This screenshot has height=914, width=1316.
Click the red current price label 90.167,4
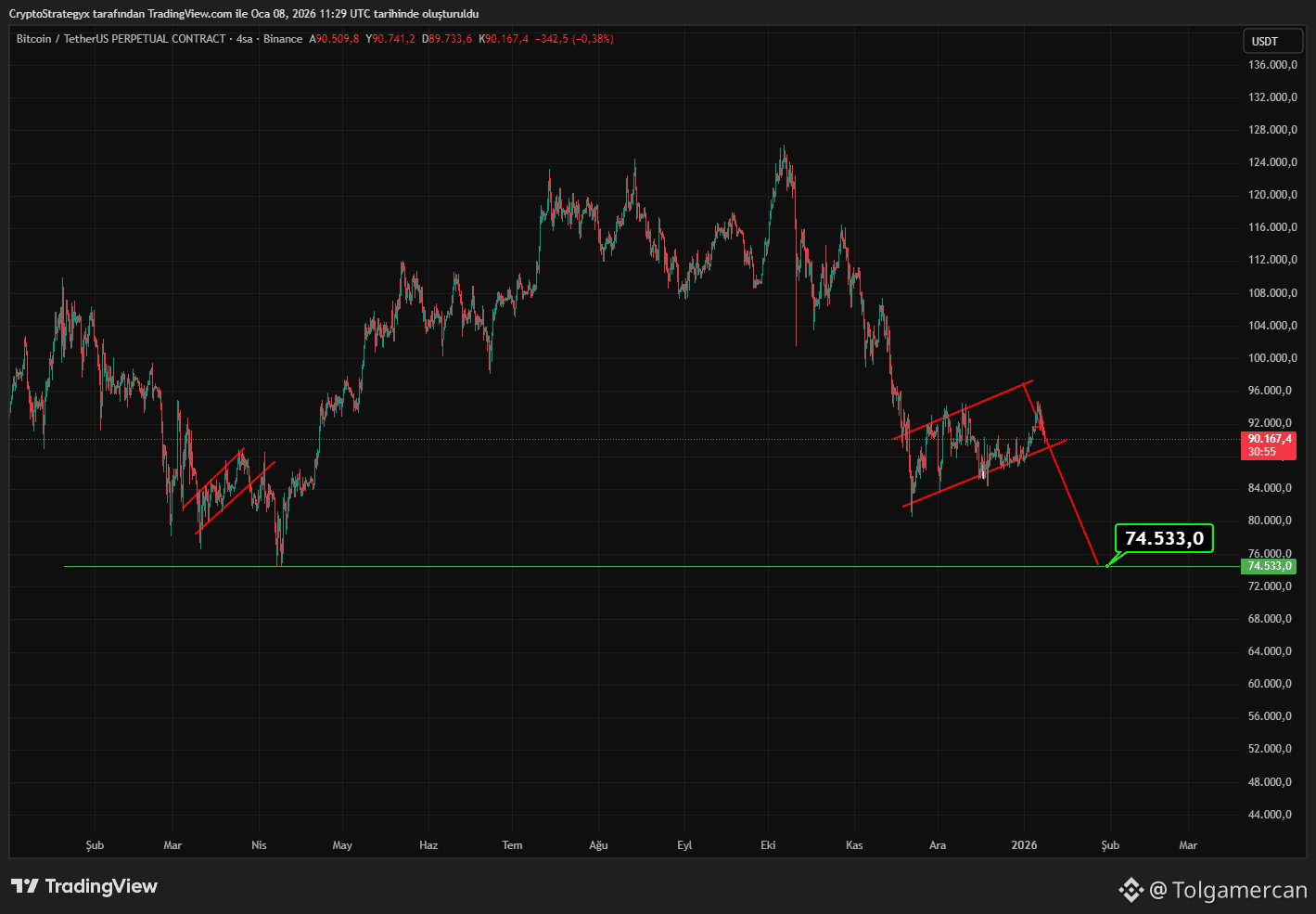tap(1269, 439)
